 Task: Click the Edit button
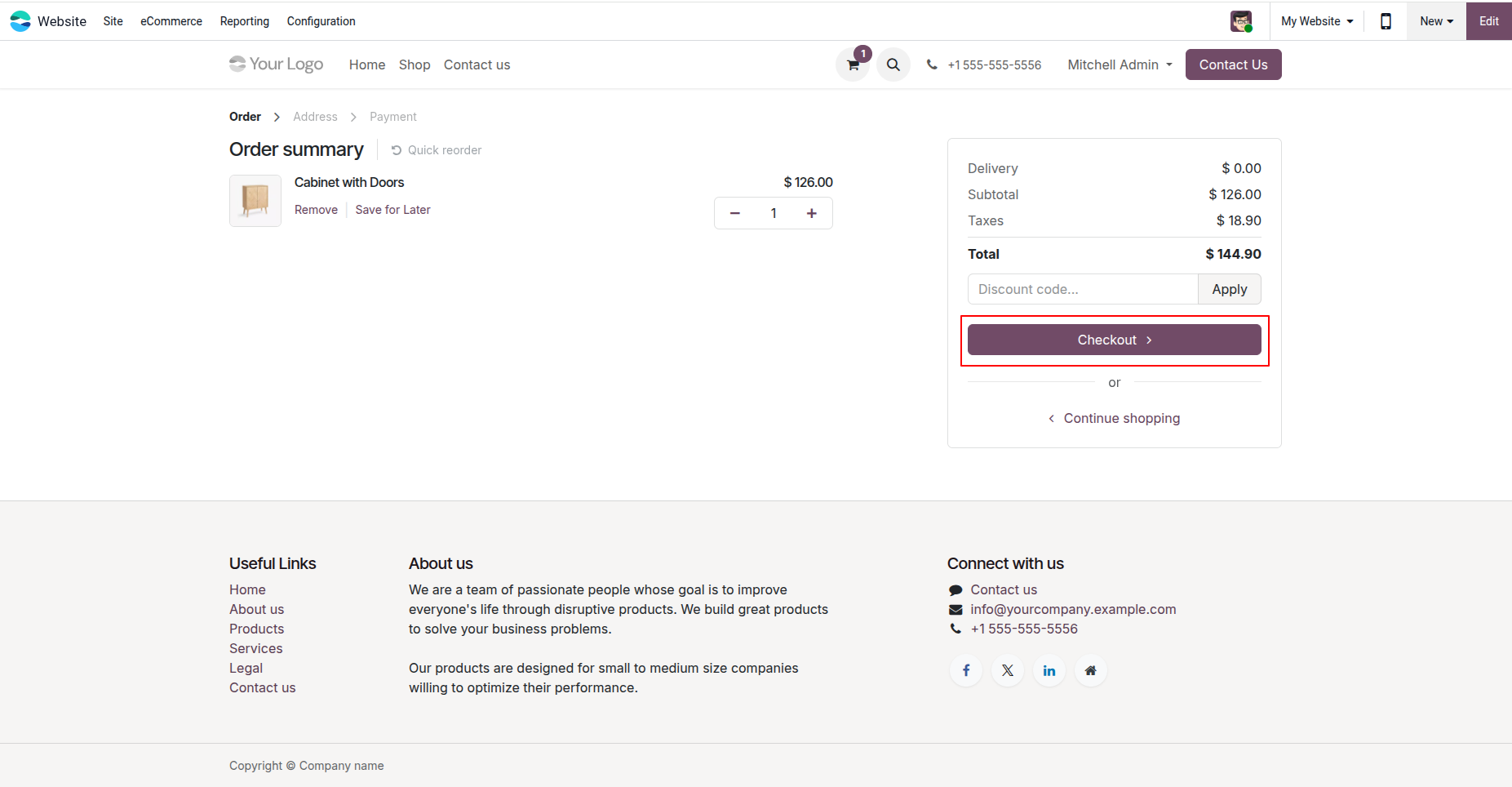(x=1489, y=21)
